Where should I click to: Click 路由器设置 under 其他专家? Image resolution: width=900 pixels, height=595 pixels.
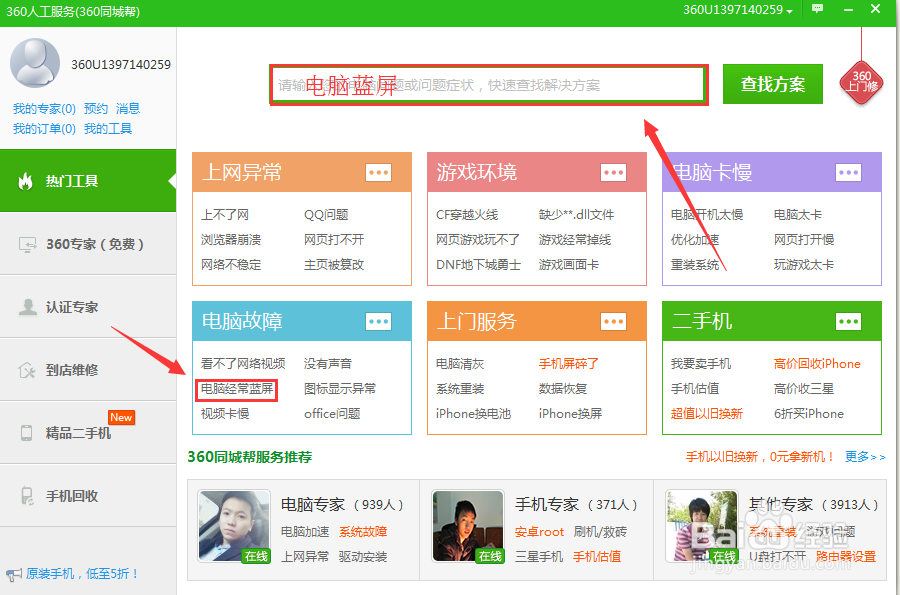coord(845,557)
